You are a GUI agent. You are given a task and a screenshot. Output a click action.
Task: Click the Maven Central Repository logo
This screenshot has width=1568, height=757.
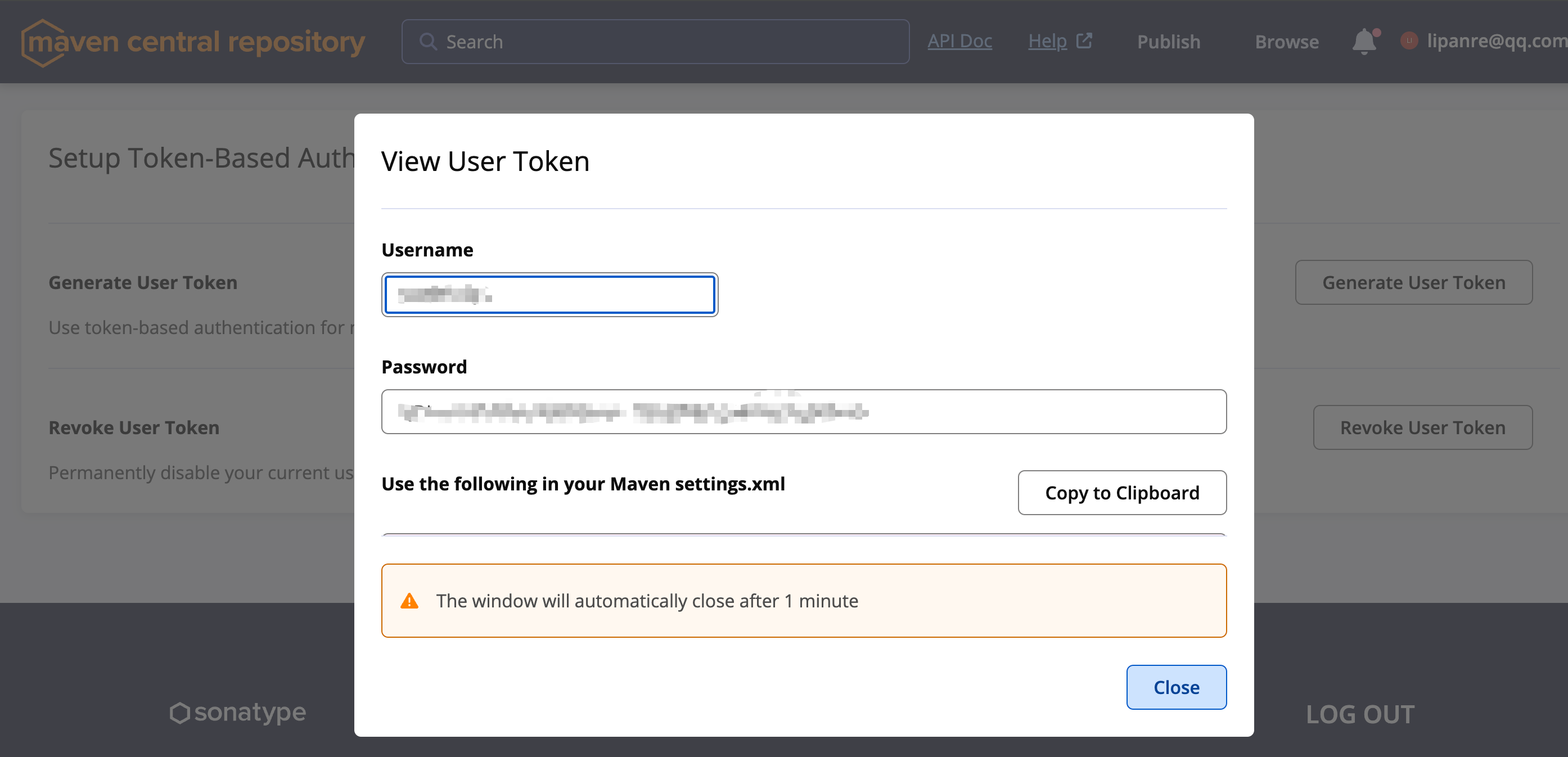192,42
